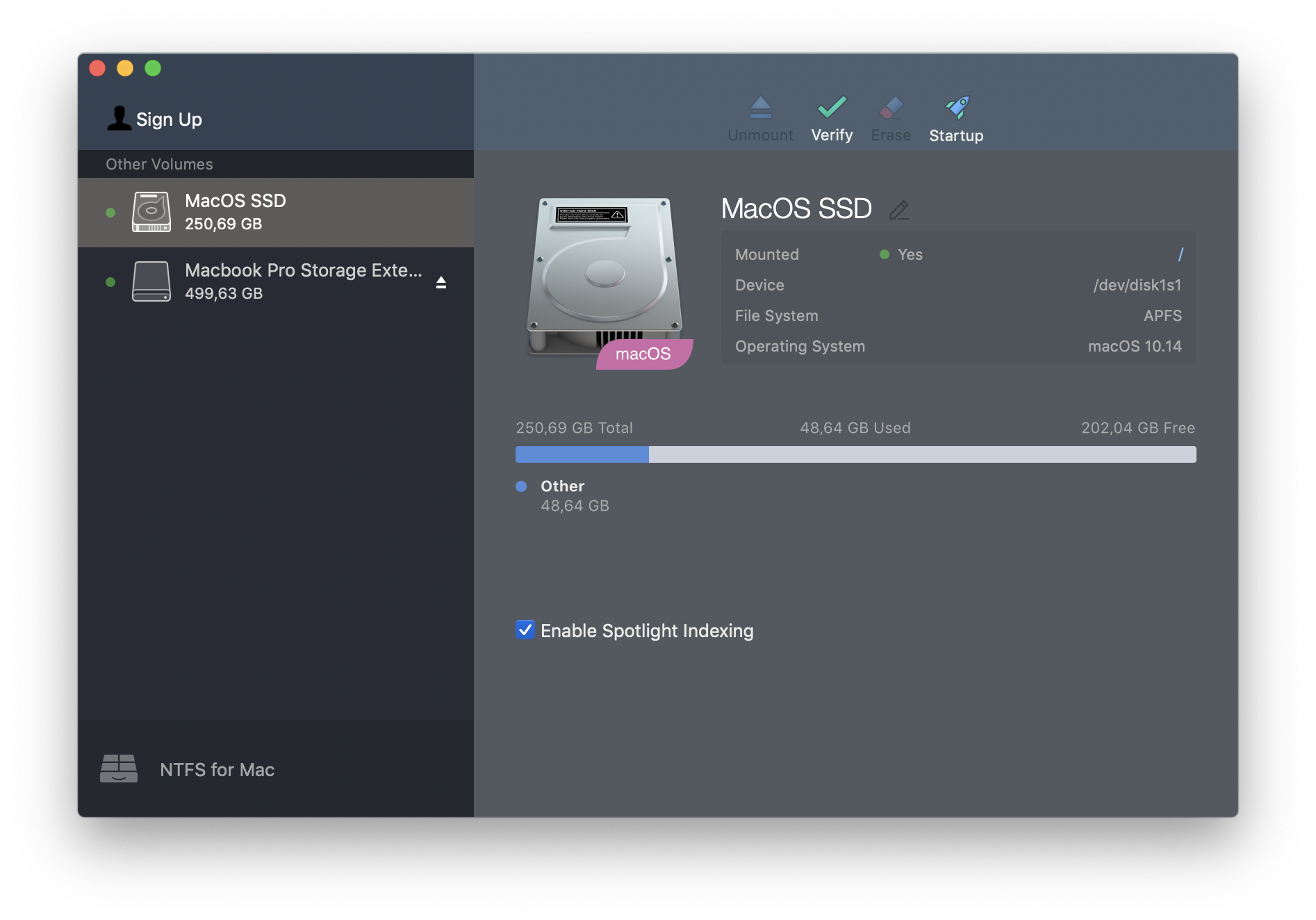Click the 48,64 GB Used label
The image size is (1316, 920).
click(855, 428)
